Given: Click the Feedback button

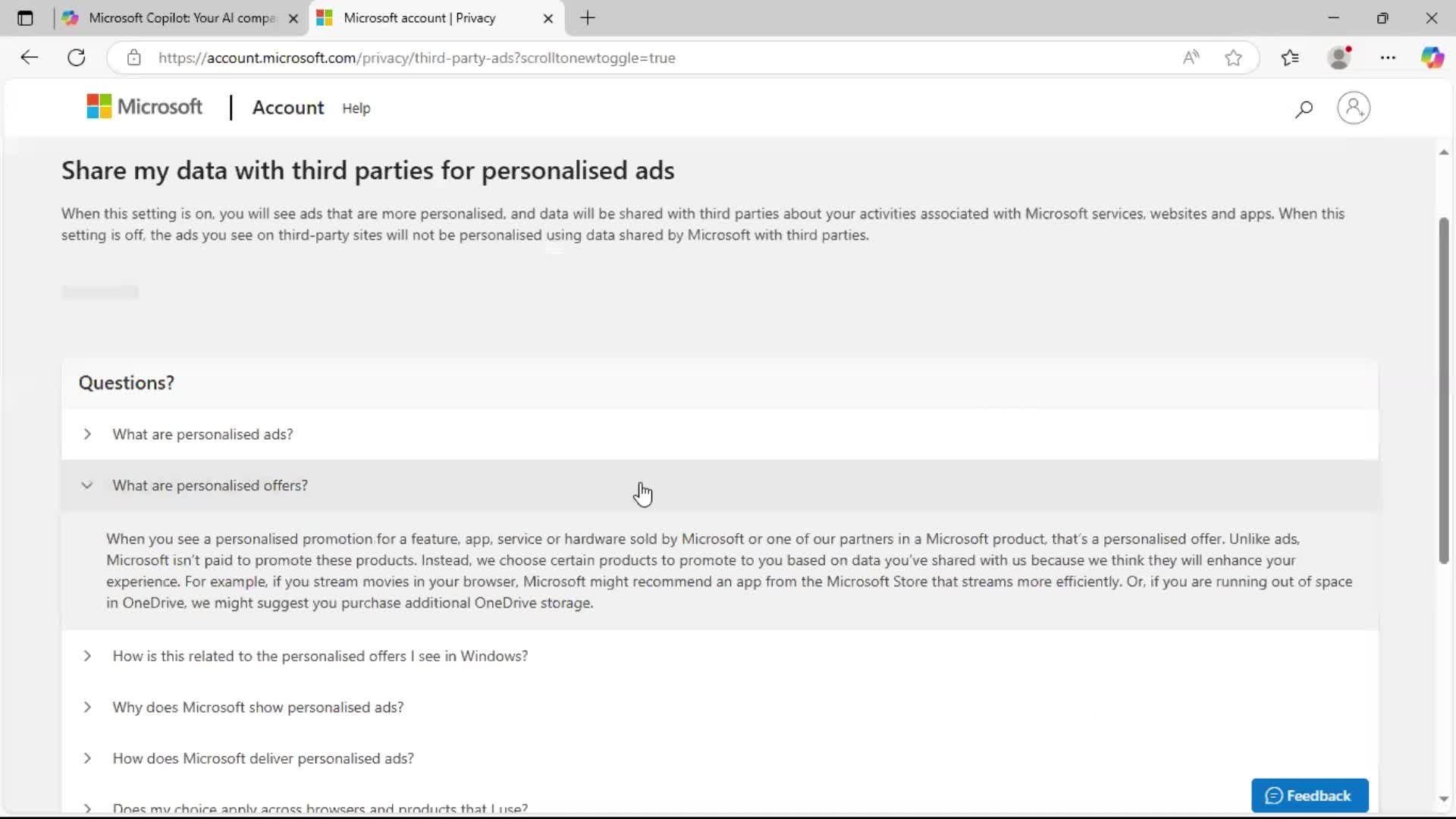Looking at the screenshot, I should pyautogui.click(x=1310, y=795).
